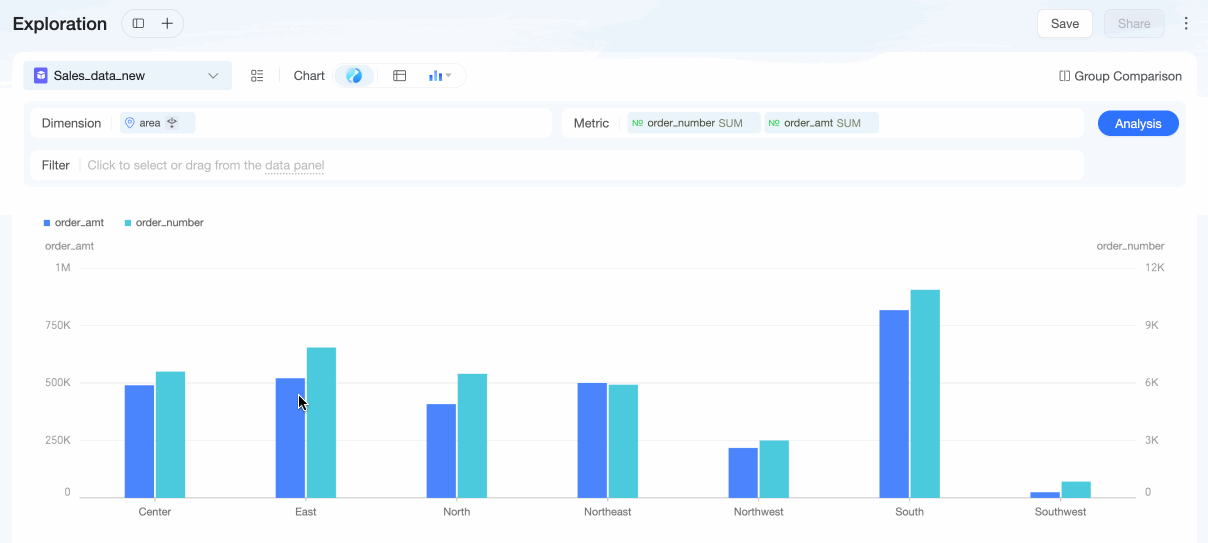Click the Analysis button
This screenshot has height=543, width=1208.
[1138, 123]
